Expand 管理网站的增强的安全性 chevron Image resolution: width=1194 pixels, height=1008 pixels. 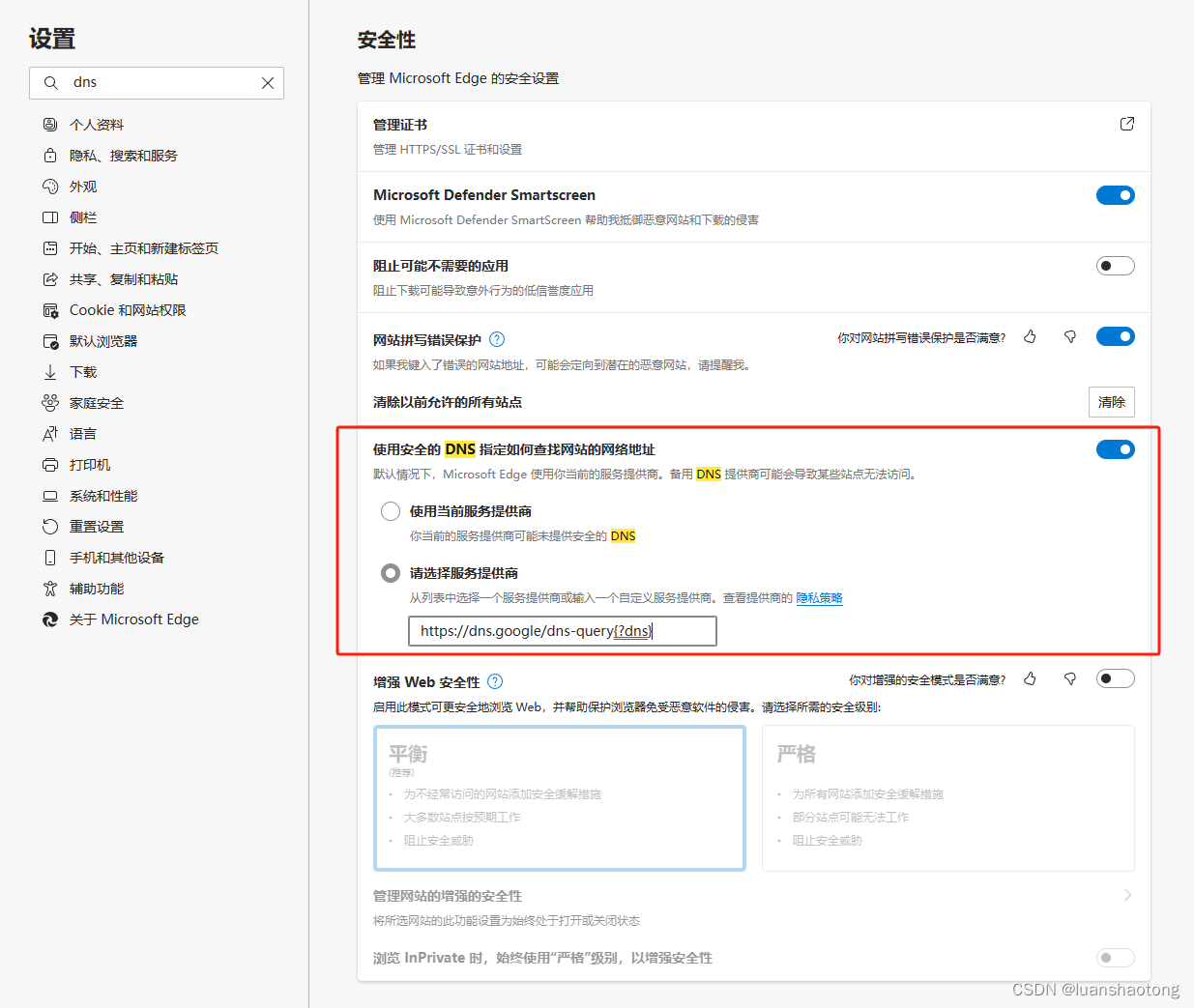coord(1127,895)
